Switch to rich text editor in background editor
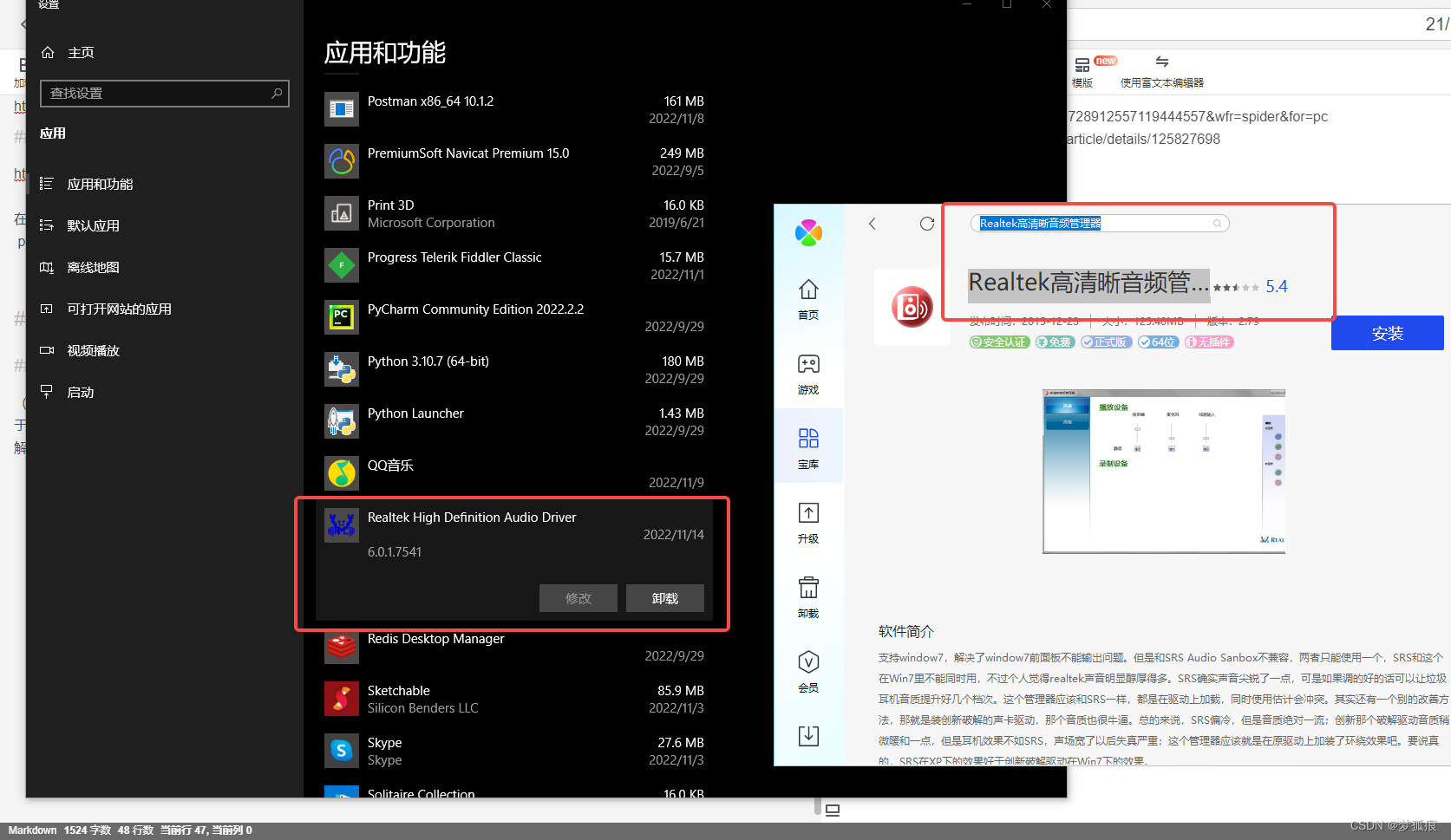The image size is (1451, 840). tap(1162, 73)
